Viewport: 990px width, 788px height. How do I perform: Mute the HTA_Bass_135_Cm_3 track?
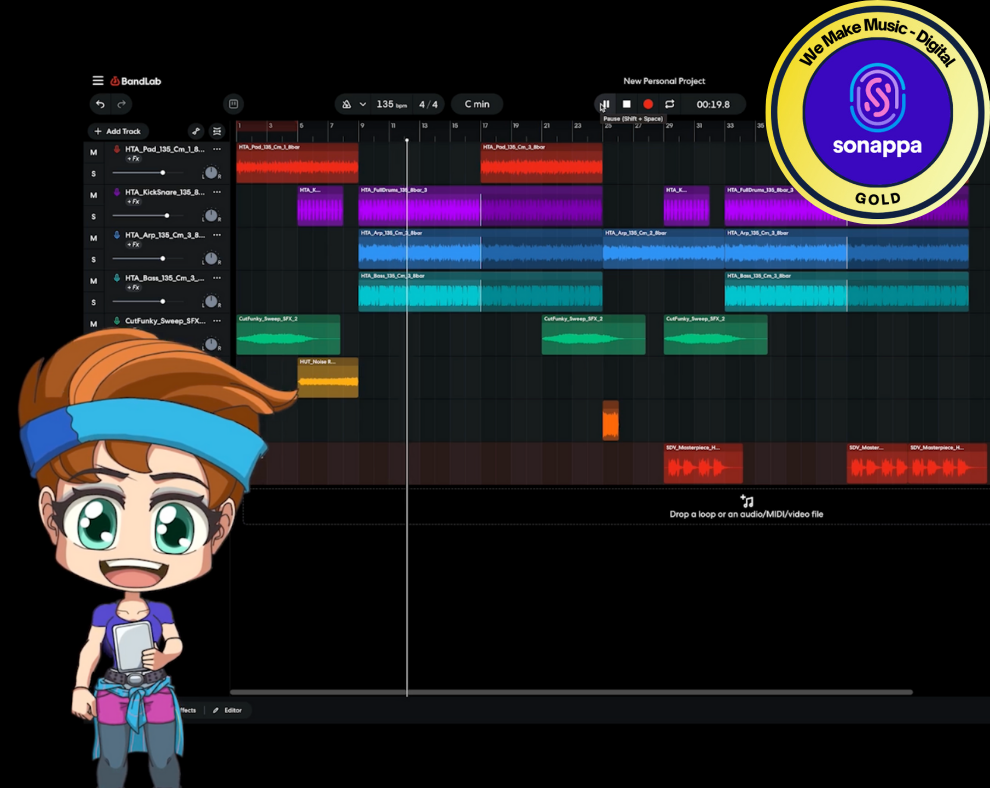tap(93, 281)
